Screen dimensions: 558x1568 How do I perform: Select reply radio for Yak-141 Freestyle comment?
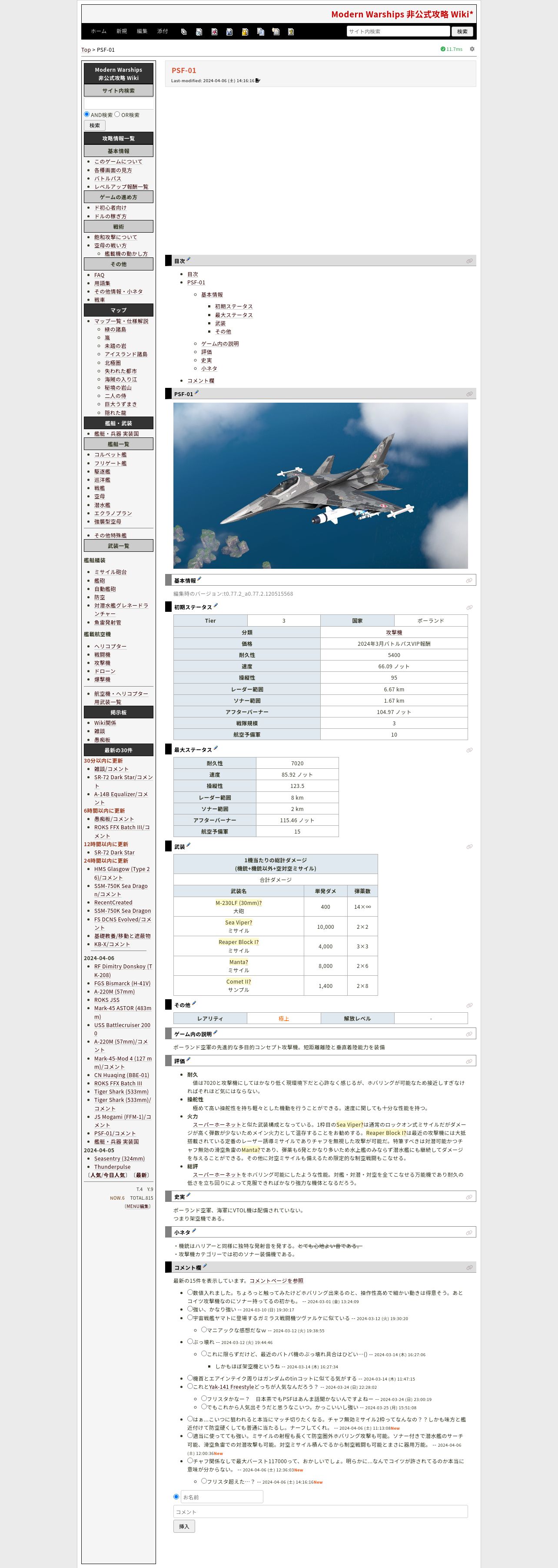190,1387
